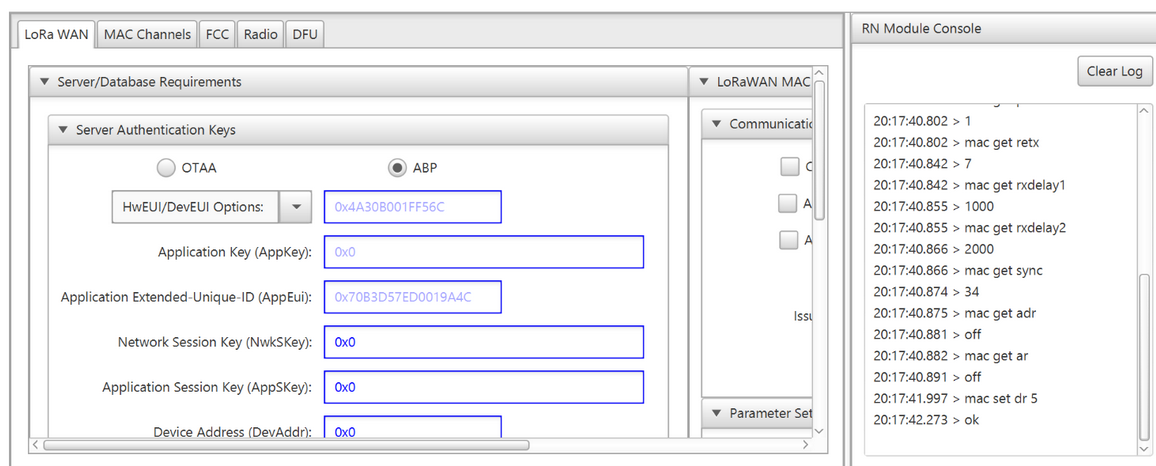
Task: Click the '> 1000' log line
Action: click(x=933, y=206)
